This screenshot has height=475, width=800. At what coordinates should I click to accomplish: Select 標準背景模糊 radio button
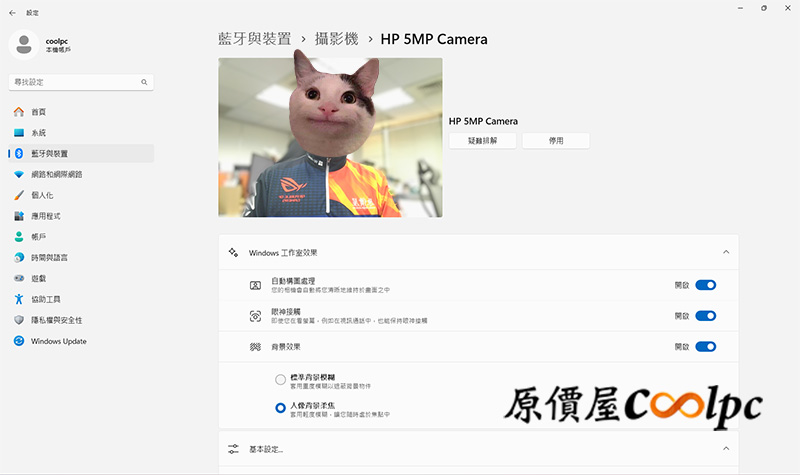(x=280, y=380)
